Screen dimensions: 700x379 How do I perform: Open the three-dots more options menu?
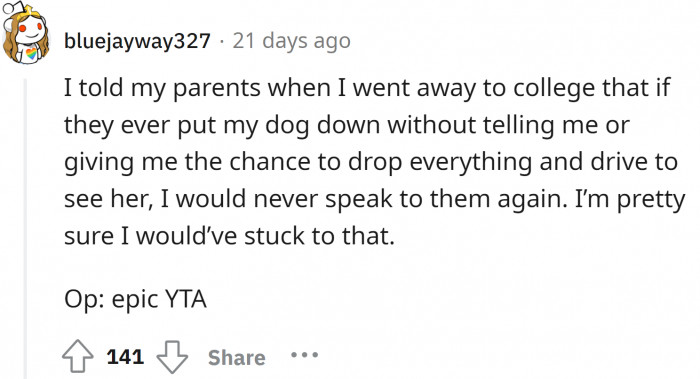pos(304,355)
